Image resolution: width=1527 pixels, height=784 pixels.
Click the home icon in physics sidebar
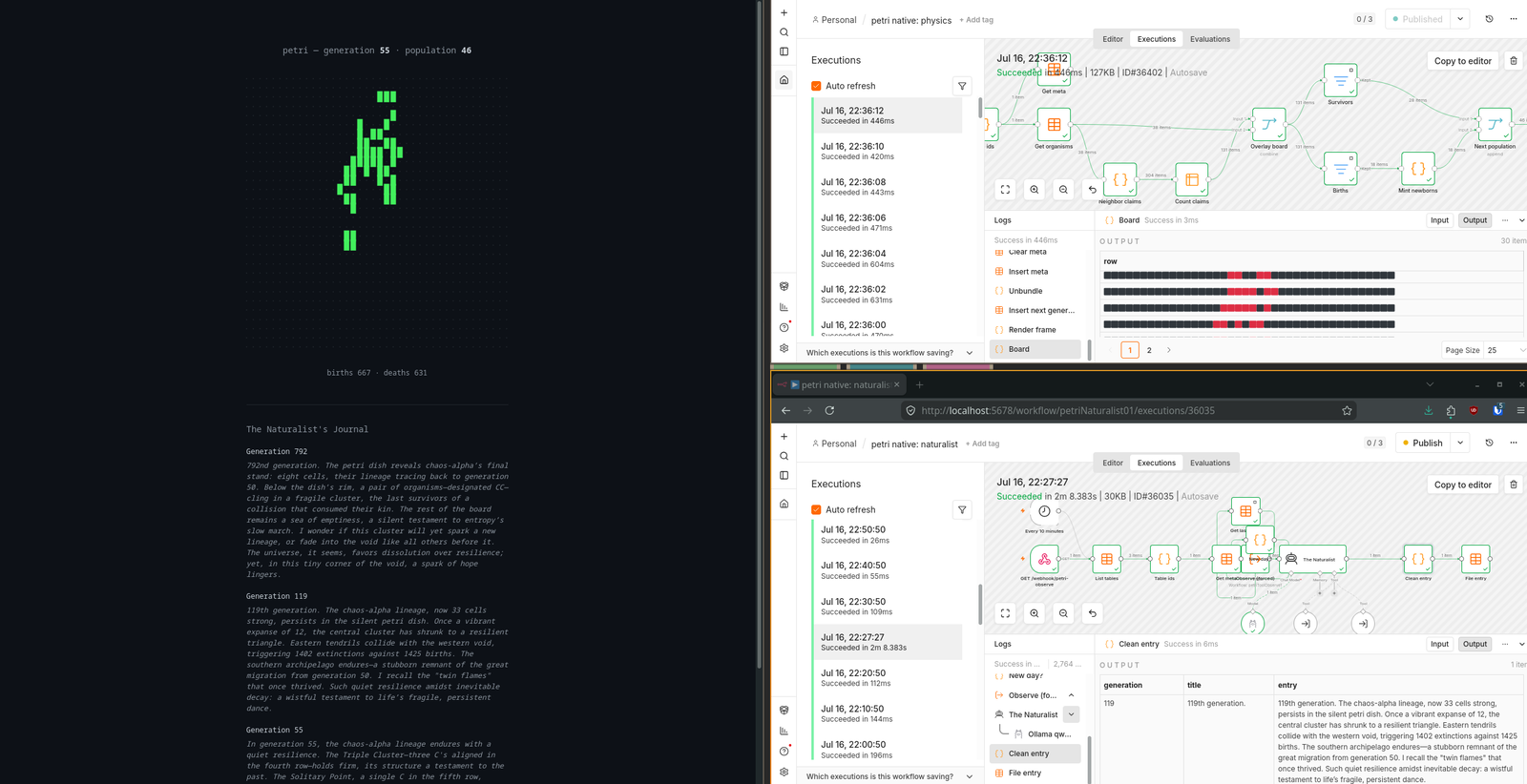click(x=784, y=80)
